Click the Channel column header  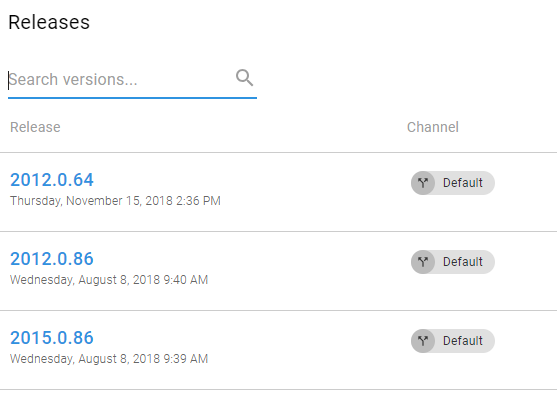433,127
